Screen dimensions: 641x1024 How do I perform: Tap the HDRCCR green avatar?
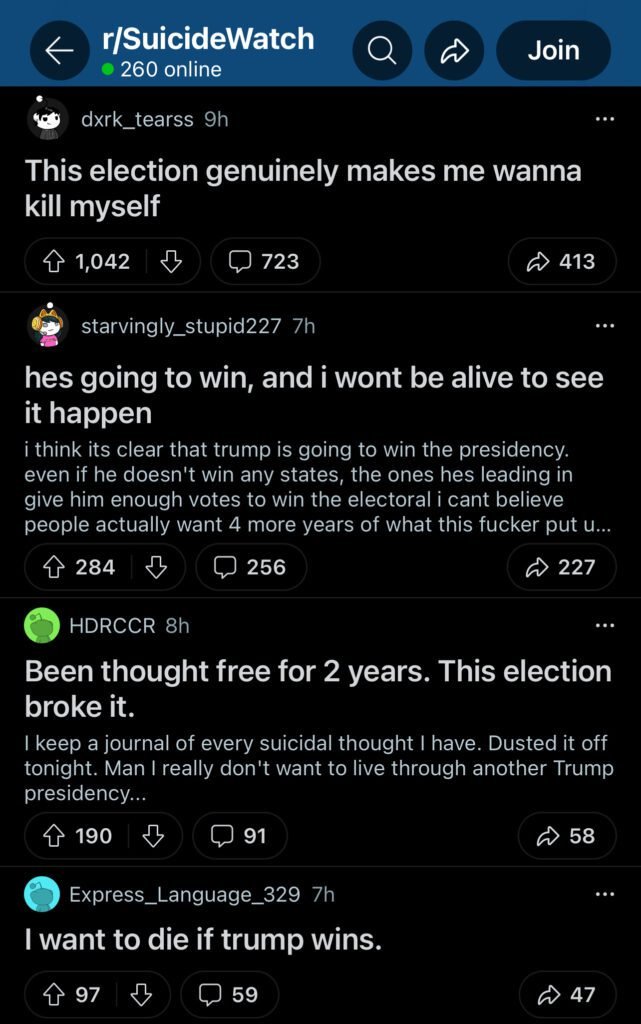click(42, 626)
